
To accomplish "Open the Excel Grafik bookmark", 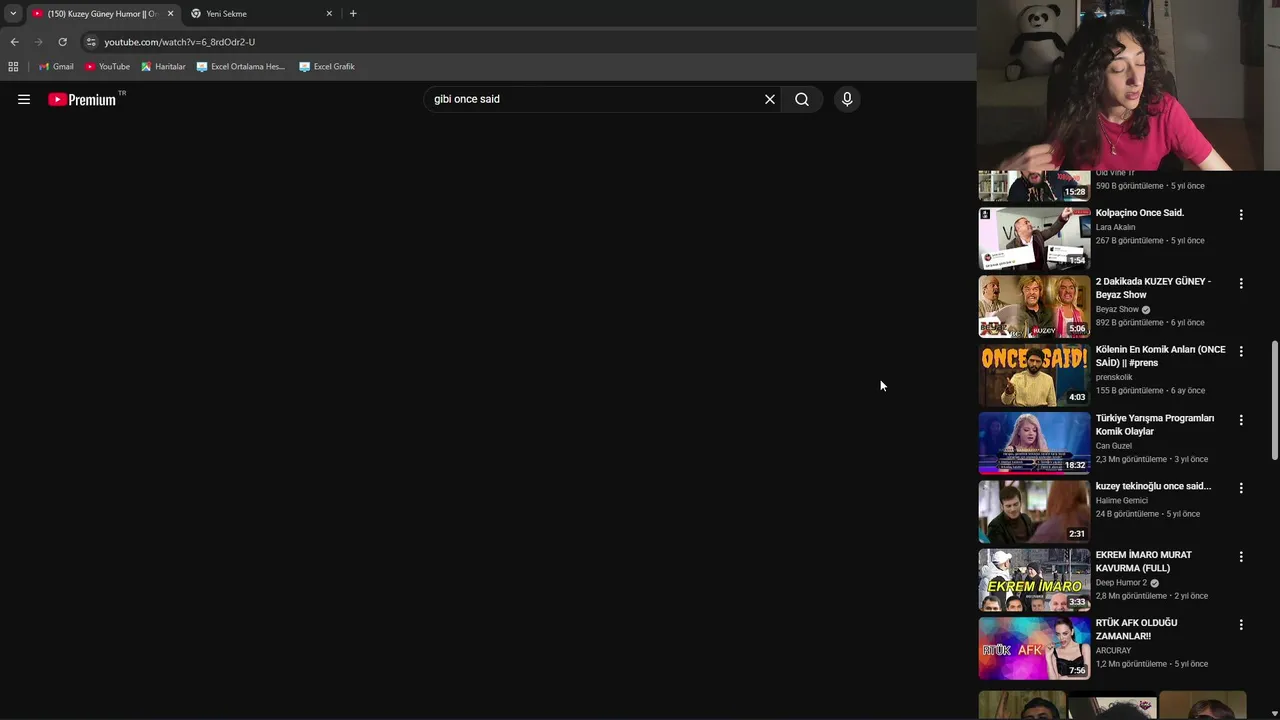I will (327, 67).
